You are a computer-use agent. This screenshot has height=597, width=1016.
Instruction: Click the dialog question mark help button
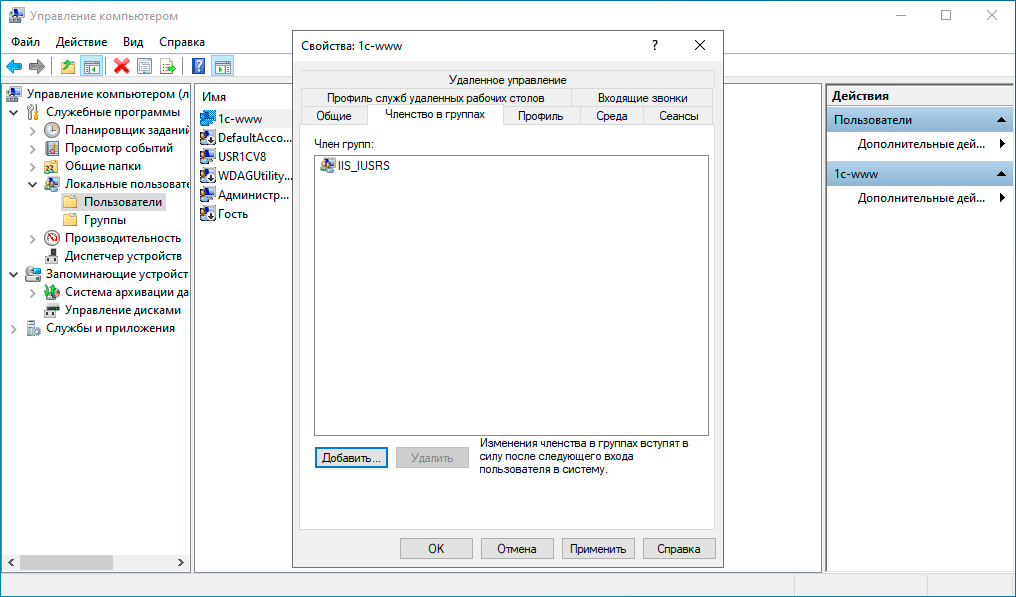pos(655,45)
